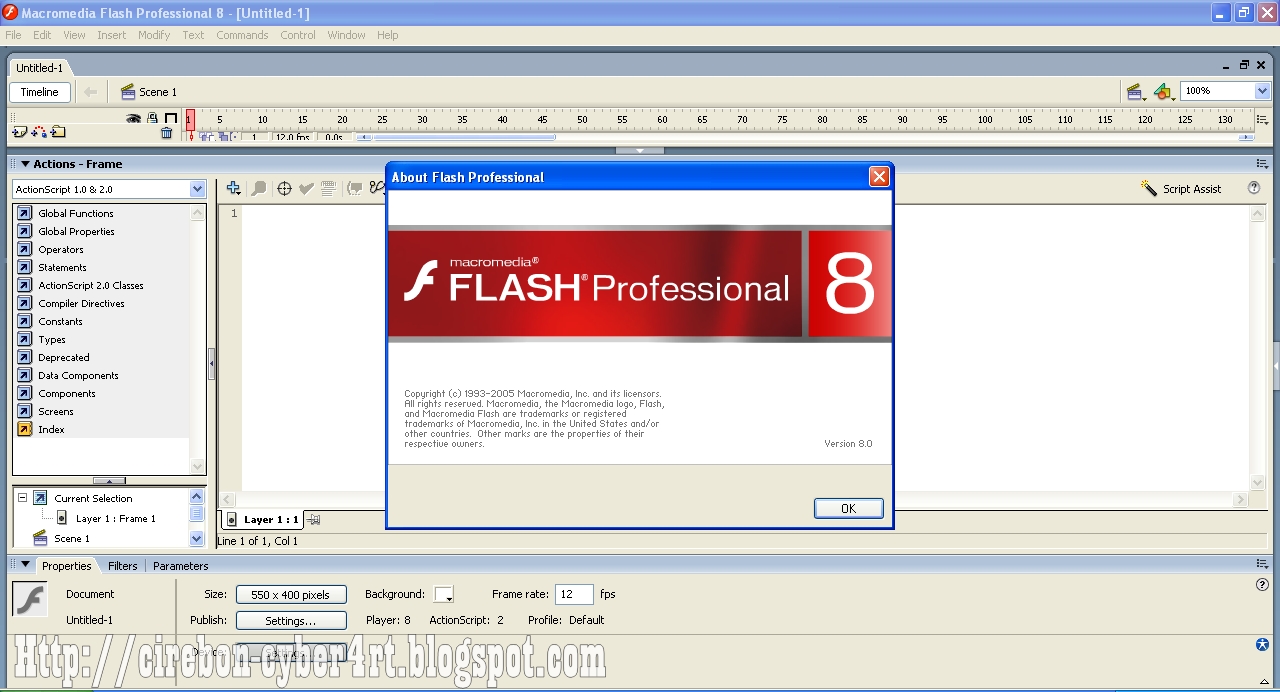
Task: Click the Layer 1 : 1 script tab
Action: coord(261,520)
